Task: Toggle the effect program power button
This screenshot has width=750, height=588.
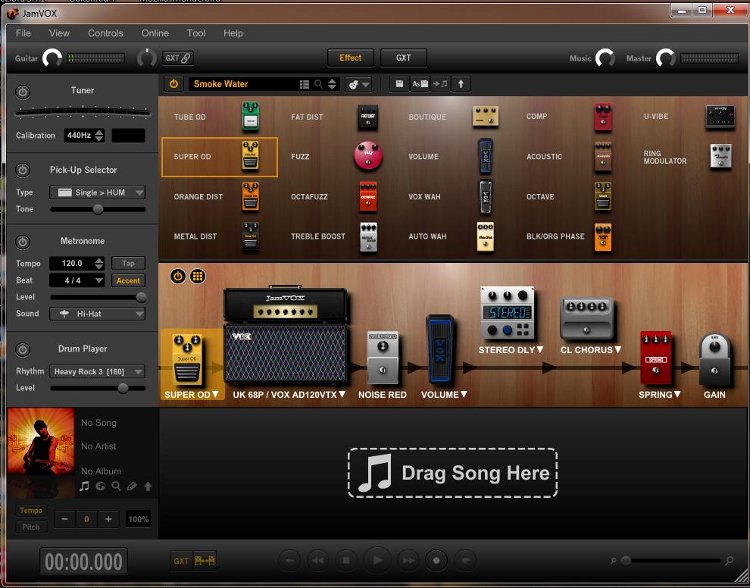Action: coord(174,84)
